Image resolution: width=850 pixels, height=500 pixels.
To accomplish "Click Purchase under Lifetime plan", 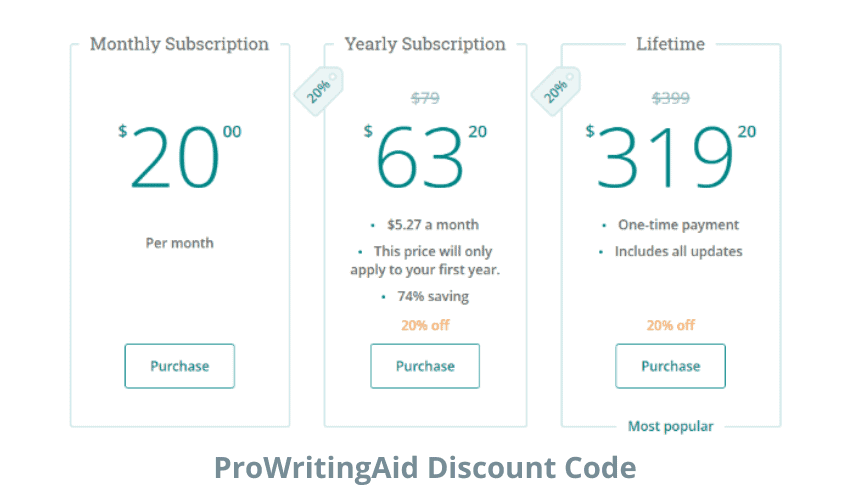I will [671, 366].
